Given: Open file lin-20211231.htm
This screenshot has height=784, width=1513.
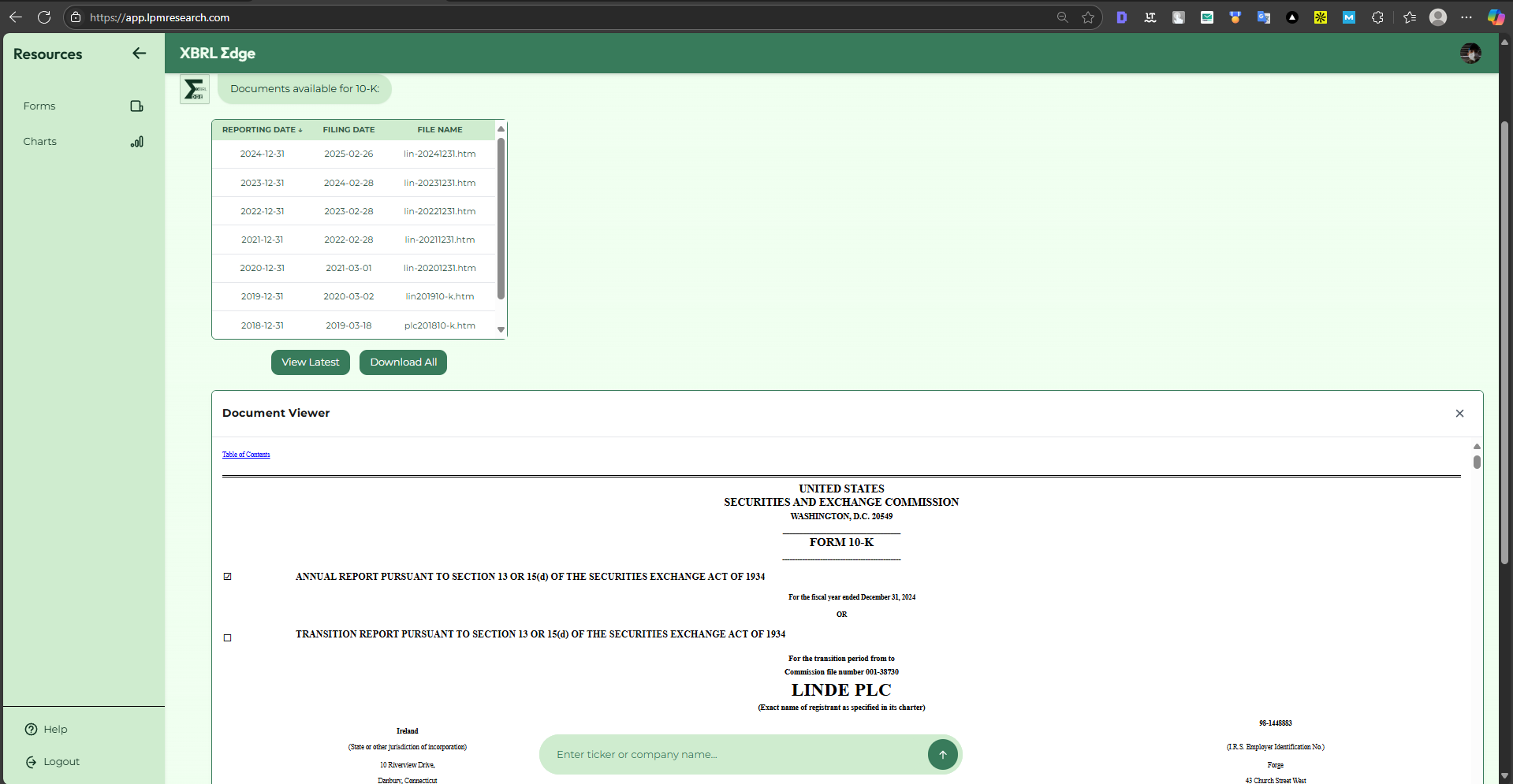Looking at the screenshot, I should tap(440, 240).
